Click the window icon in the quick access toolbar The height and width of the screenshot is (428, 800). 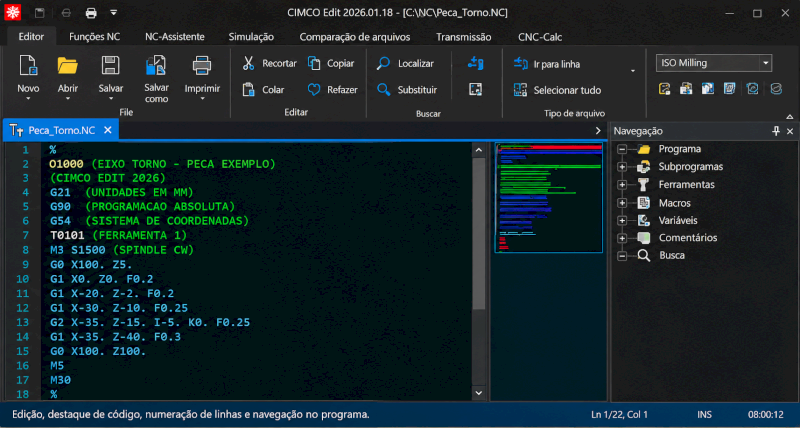click(x=40, y=13)
